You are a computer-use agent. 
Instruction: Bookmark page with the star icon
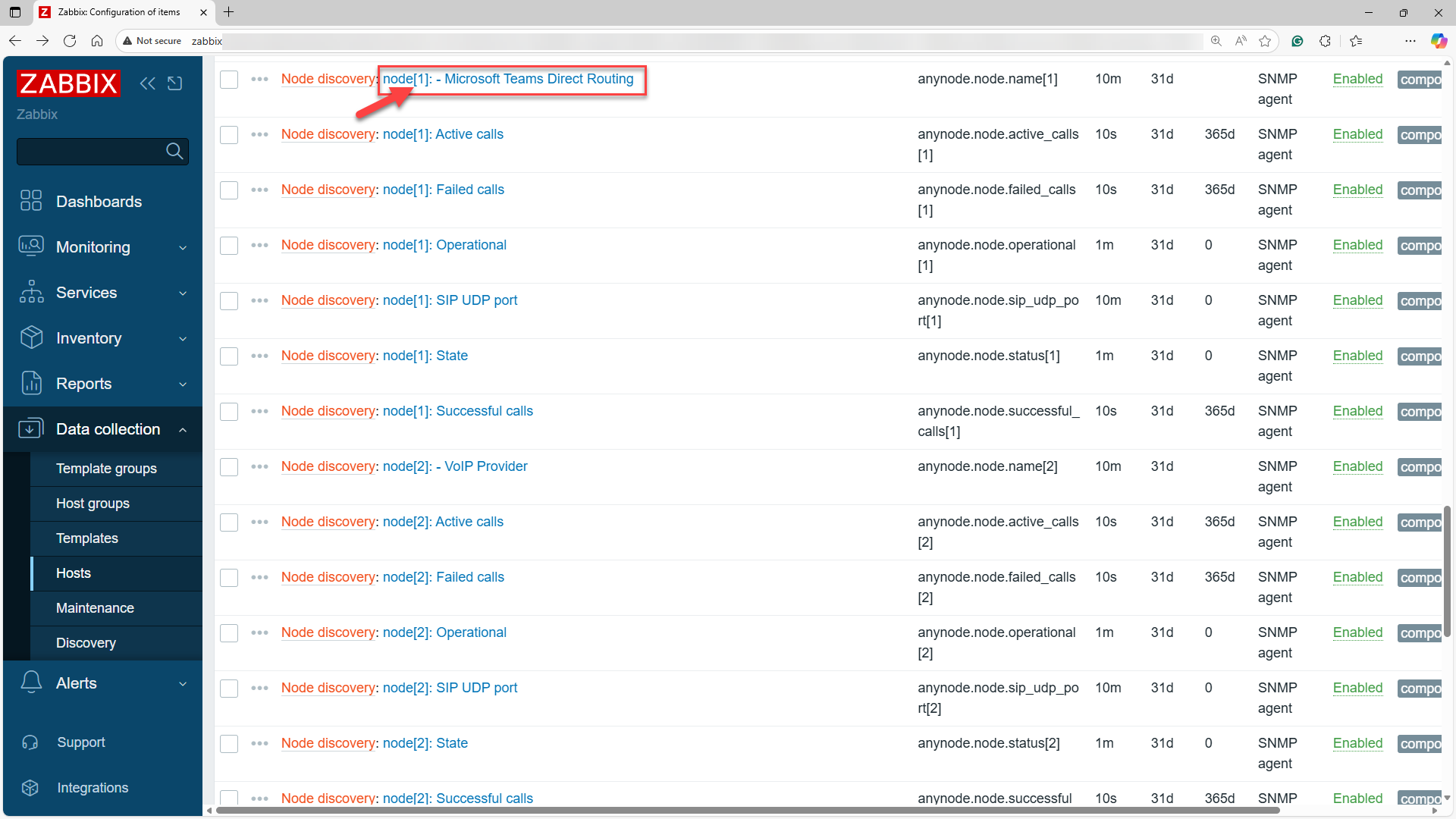click(1265, 41)
